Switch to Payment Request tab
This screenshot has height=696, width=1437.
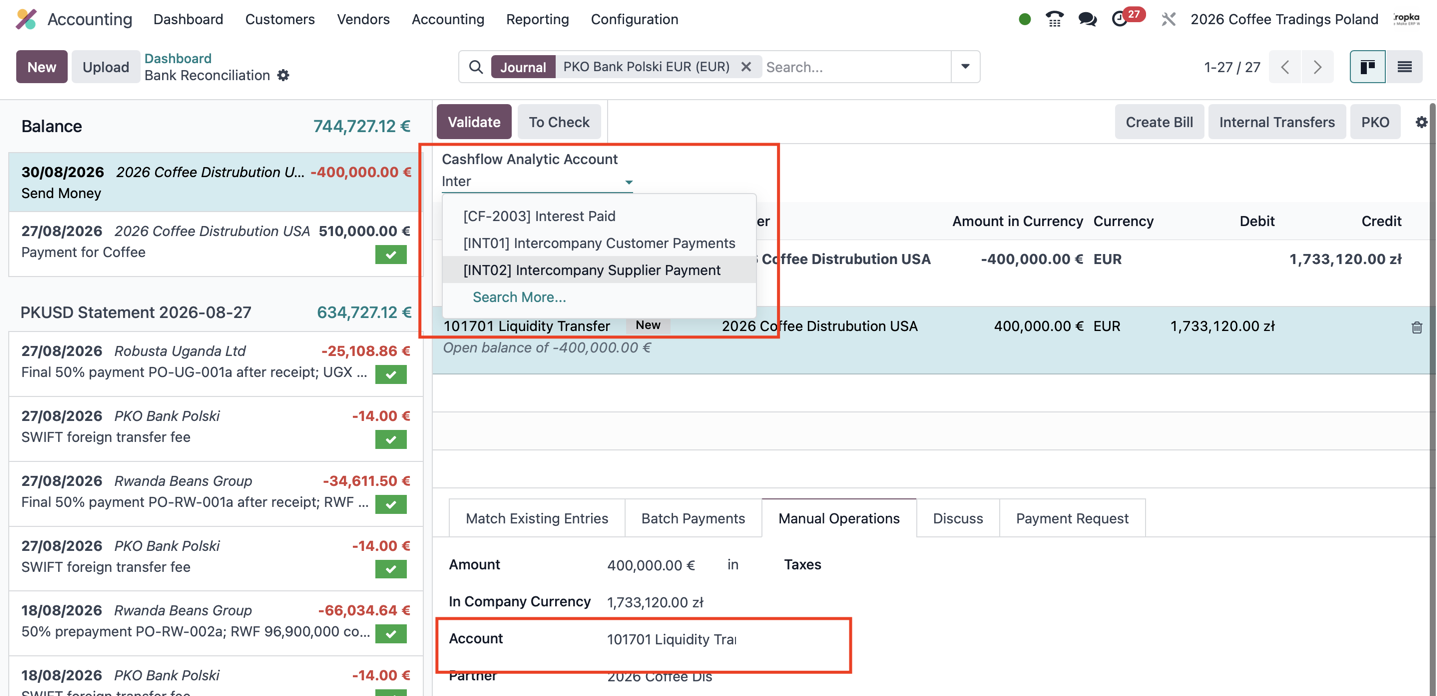pos(1072,518)
